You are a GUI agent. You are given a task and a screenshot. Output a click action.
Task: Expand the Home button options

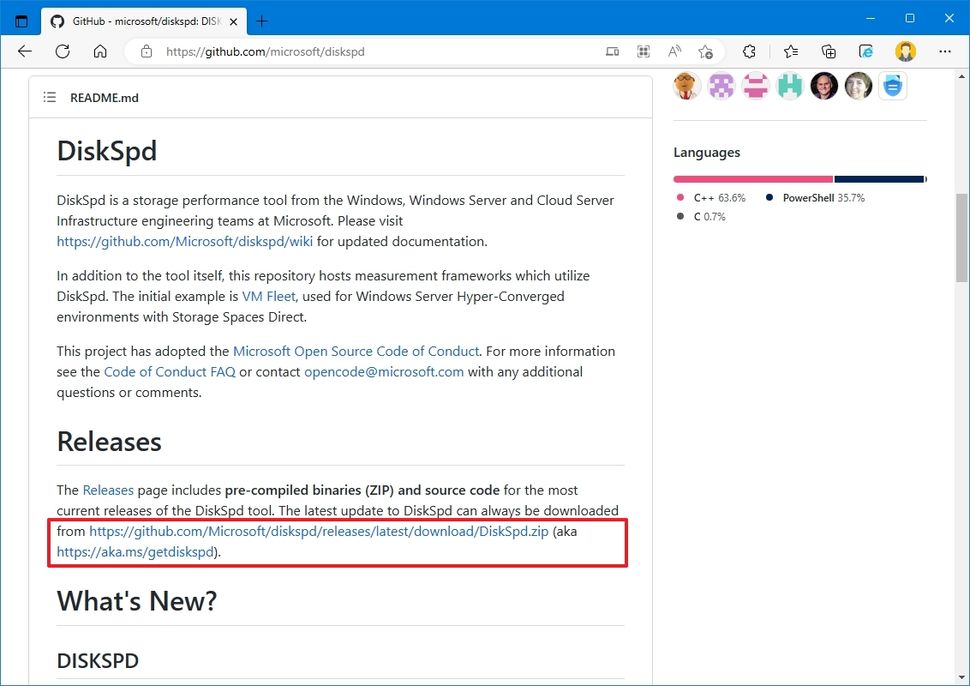(100, 50)
